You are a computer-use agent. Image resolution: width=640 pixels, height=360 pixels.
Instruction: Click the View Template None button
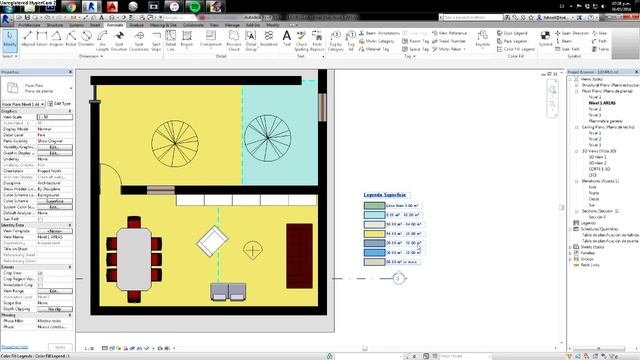point(55,231)
